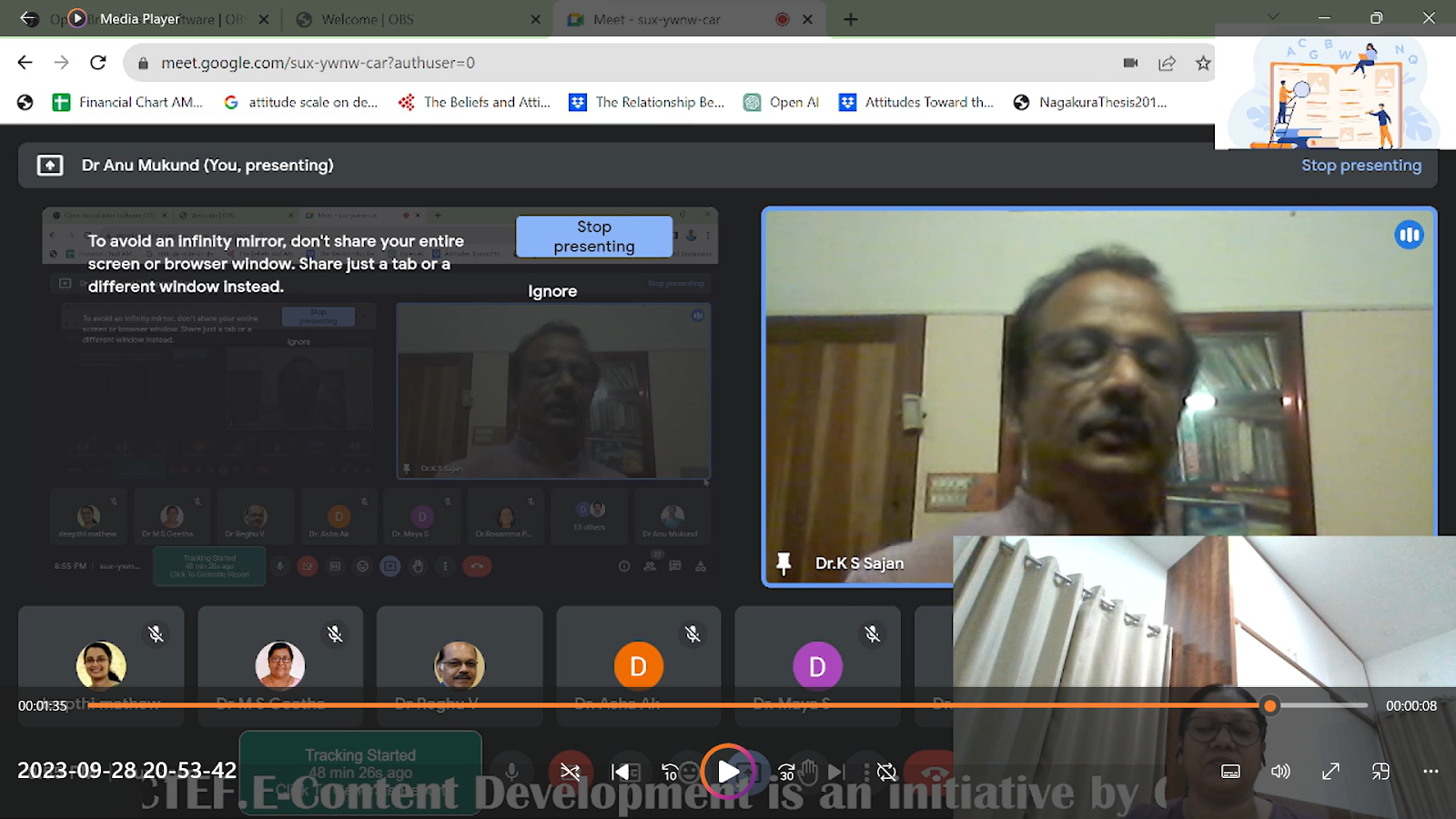Viewport: 1456px width, 819px height.
Task: Open the camera permission icon in the address bar
Action: point(1130,63)
